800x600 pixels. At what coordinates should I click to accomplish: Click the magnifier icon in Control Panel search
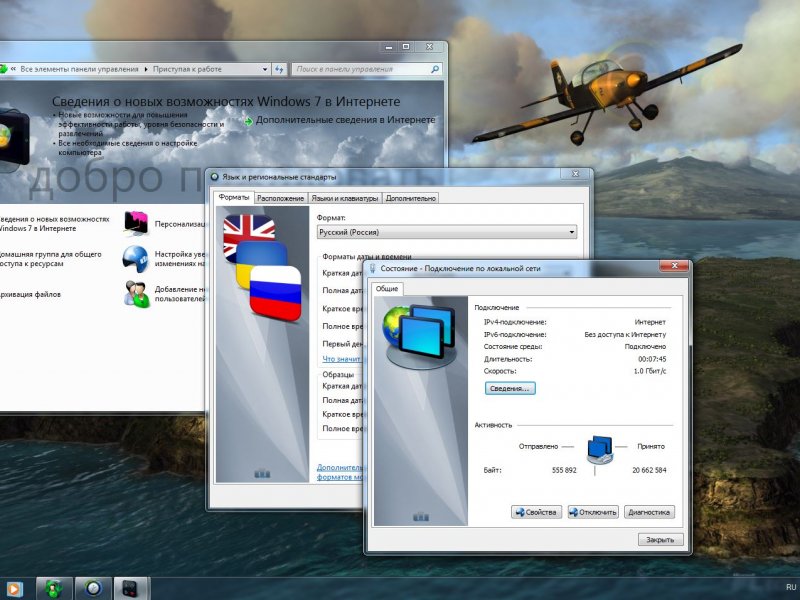tap(435, 69)
